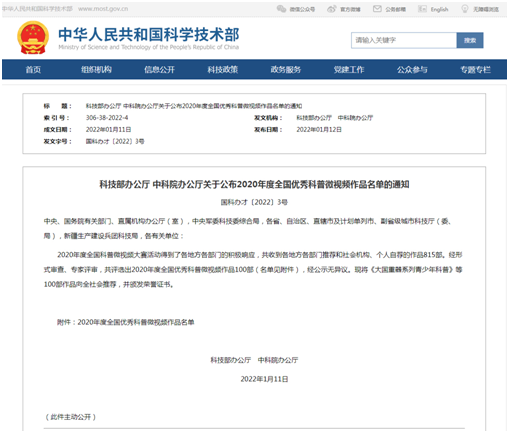509x433 pixels.
Task: Open 党建工作 in the navigation bar
Action: pyautogui.click(x=349, y=69)
